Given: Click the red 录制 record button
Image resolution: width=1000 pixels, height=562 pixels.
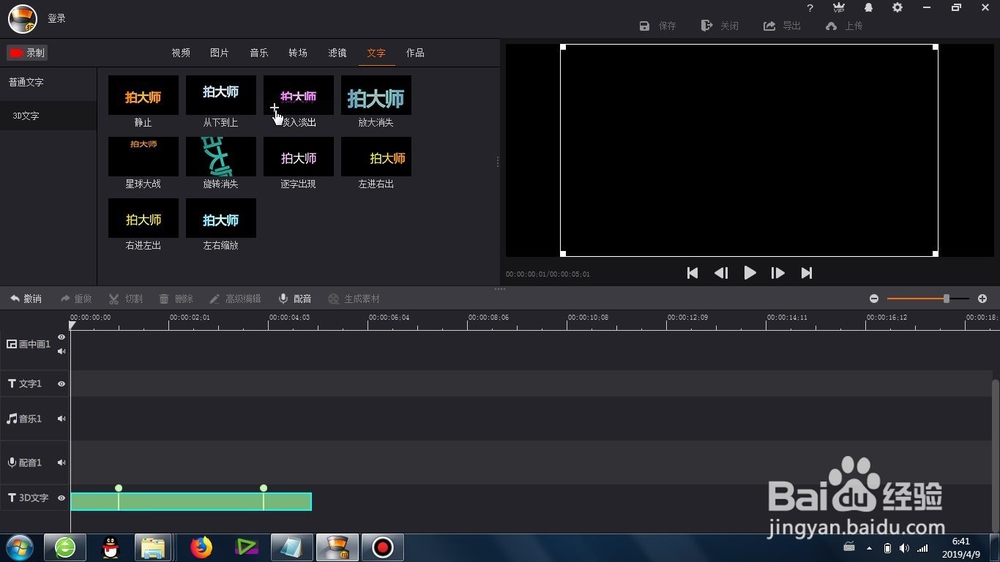Looking at the screenshot, I should pos(27,53).
